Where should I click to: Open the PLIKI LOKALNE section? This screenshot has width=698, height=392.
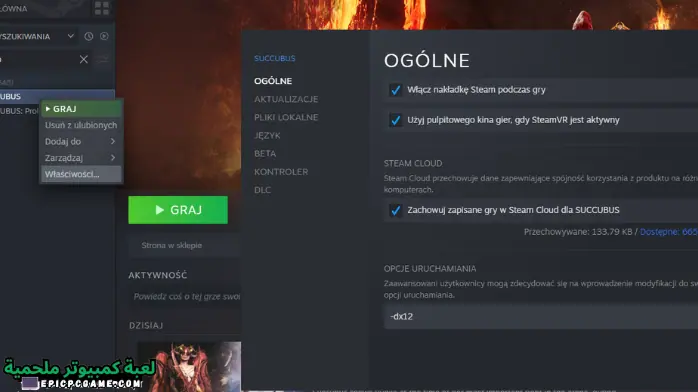(286, 117)
